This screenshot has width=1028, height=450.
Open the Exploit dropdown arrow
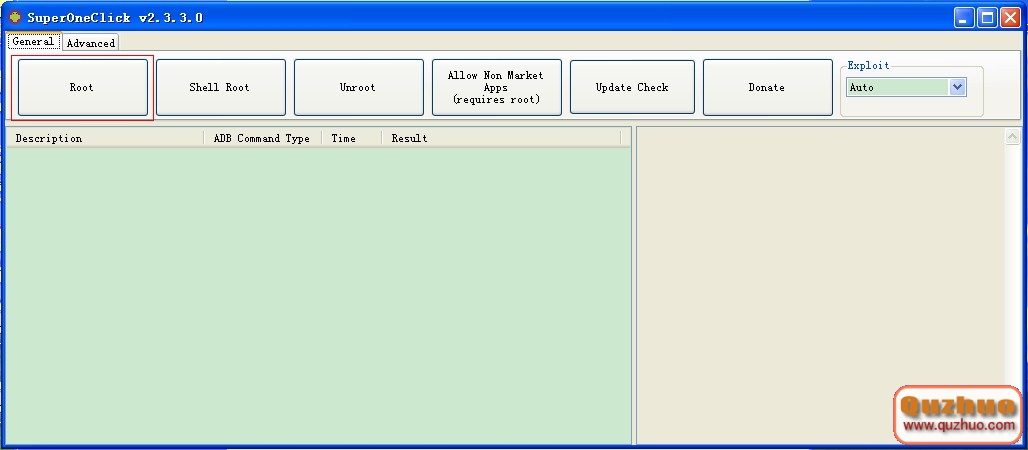[957, 87]
